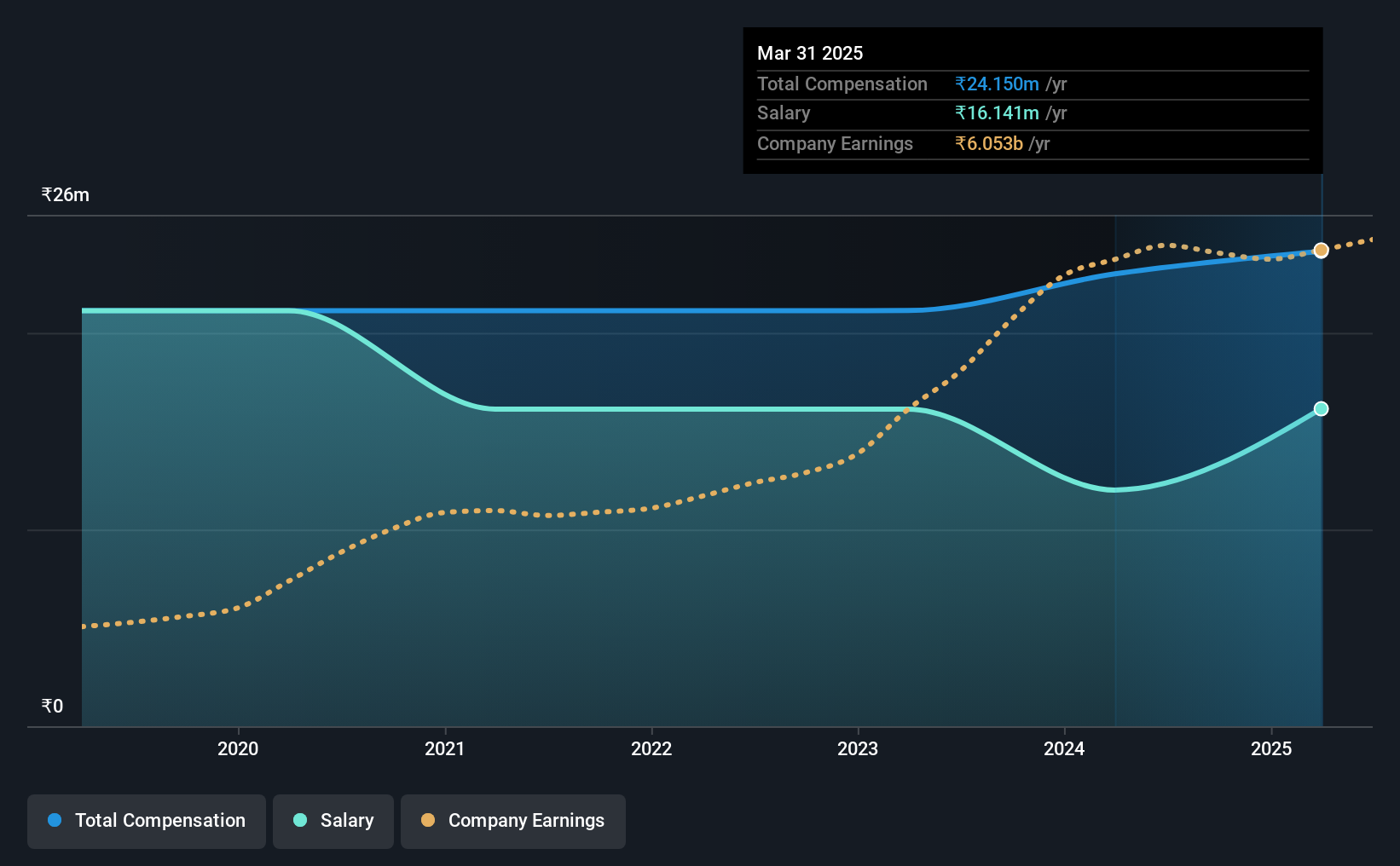Click the ₹24.150m total compensation value

click(997, 84)
